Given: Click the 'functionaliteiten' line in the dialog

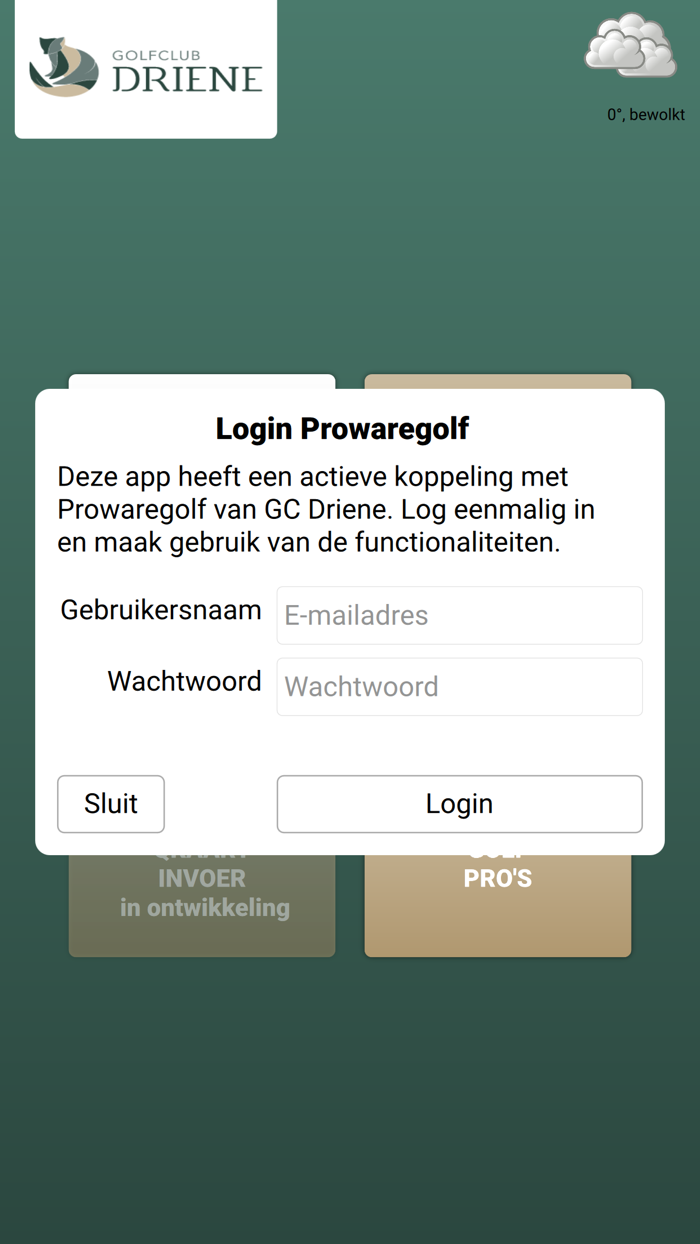Looking at the screenshot, I should pos(309,543).
